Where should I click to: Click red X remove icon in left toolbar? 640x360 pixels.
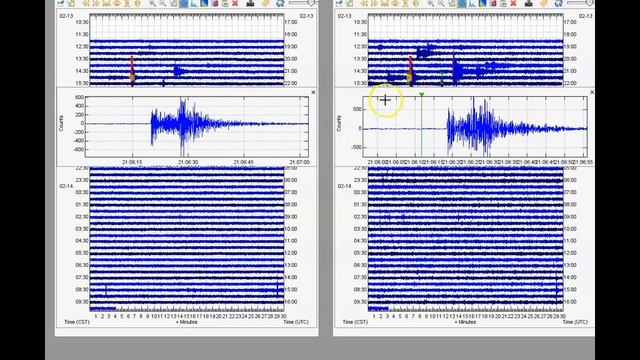[235, 3]
